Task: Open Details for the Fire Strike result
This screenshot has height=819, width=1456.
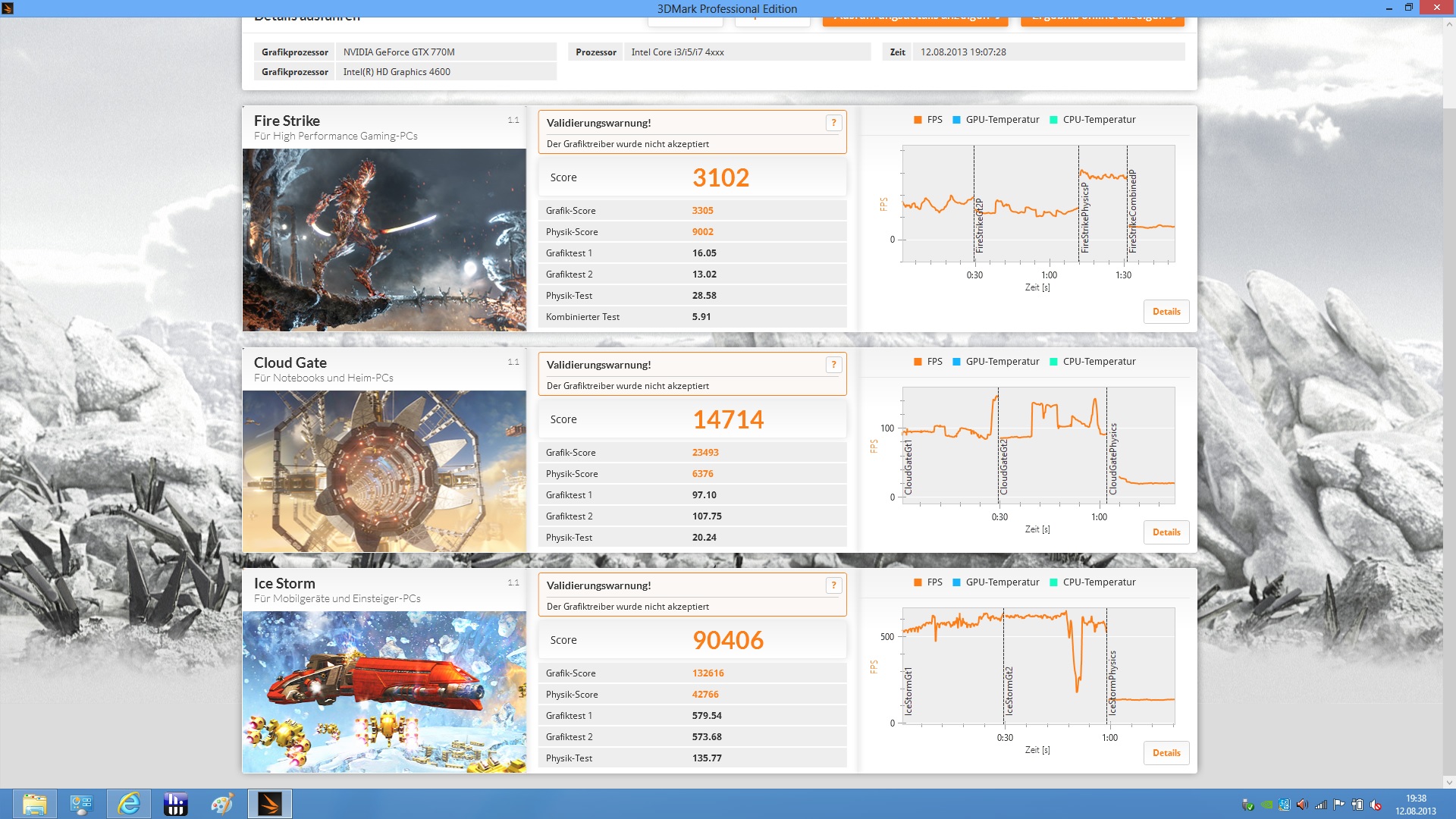Action: tap(1166, 312)
